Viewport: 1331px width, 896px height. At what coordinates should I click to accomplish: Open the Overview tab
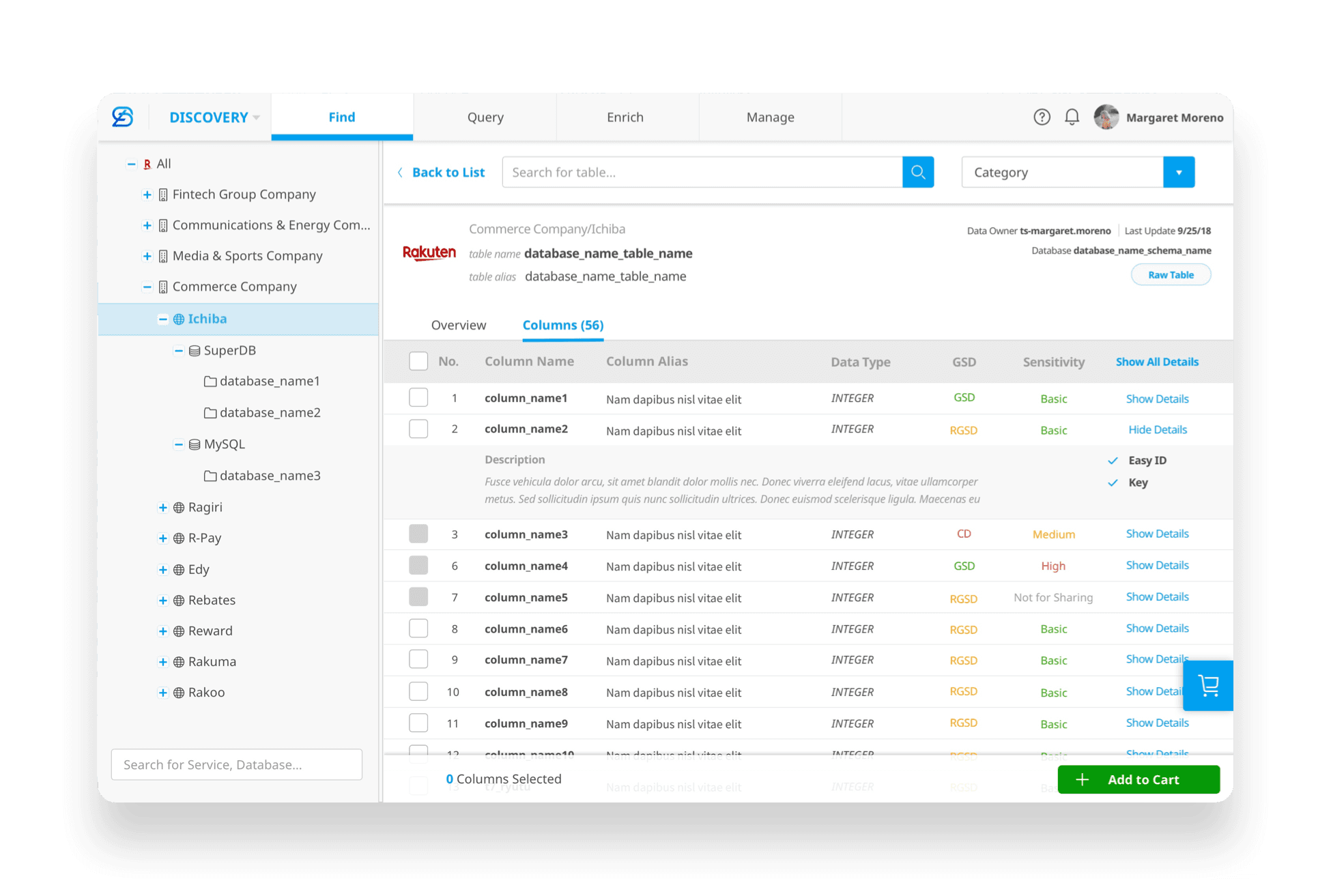pos(459,326)
